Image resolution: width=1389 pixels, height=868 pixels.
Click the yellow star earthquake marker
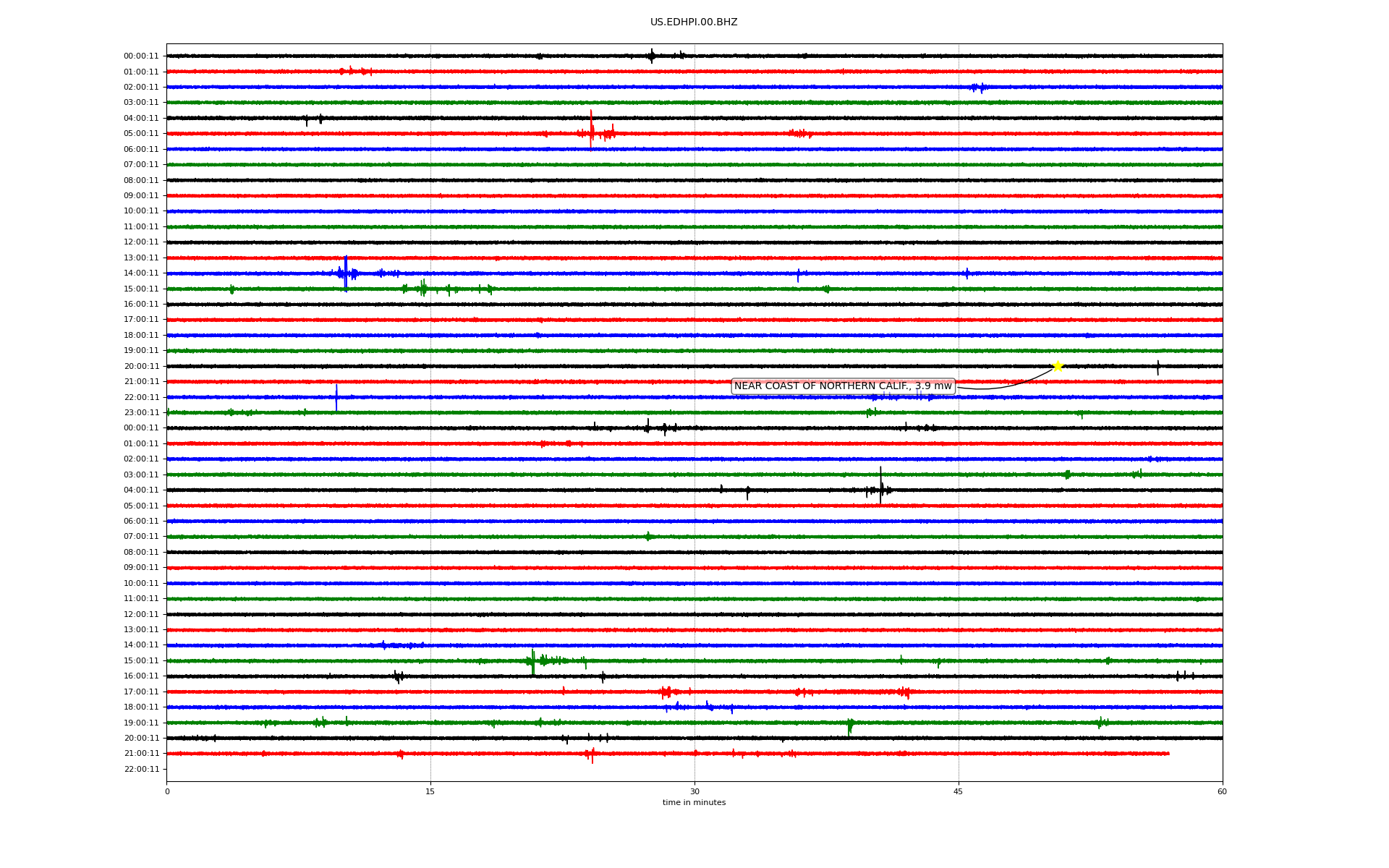point(1058,366)
